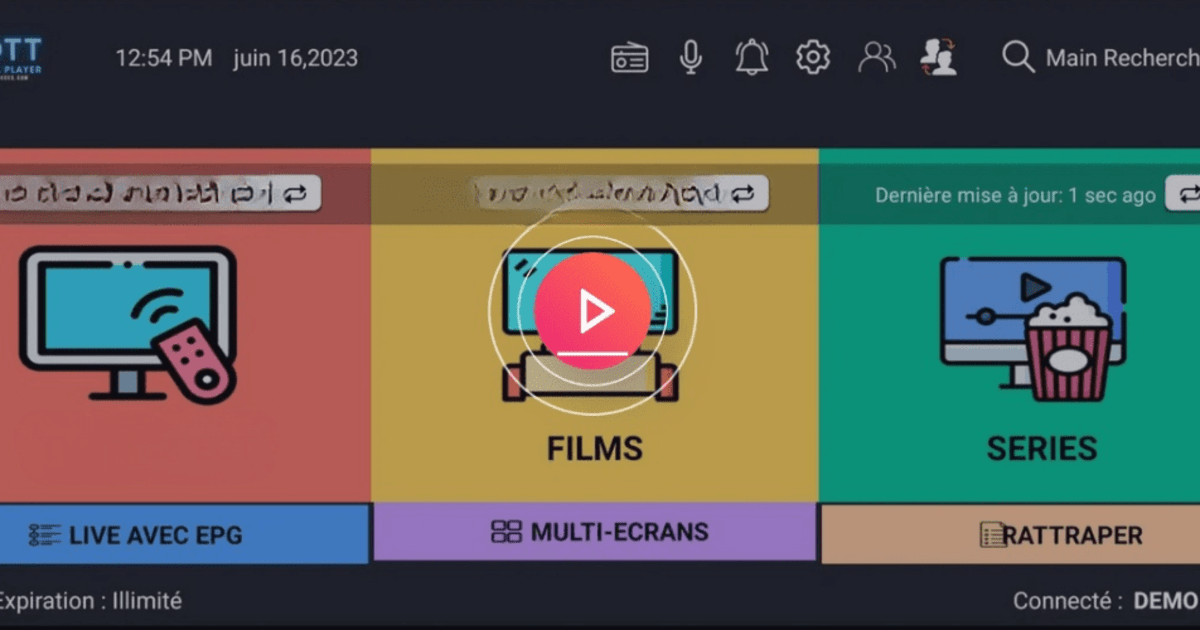Activate the microphone voice search icon

click(x=690, y=57)
